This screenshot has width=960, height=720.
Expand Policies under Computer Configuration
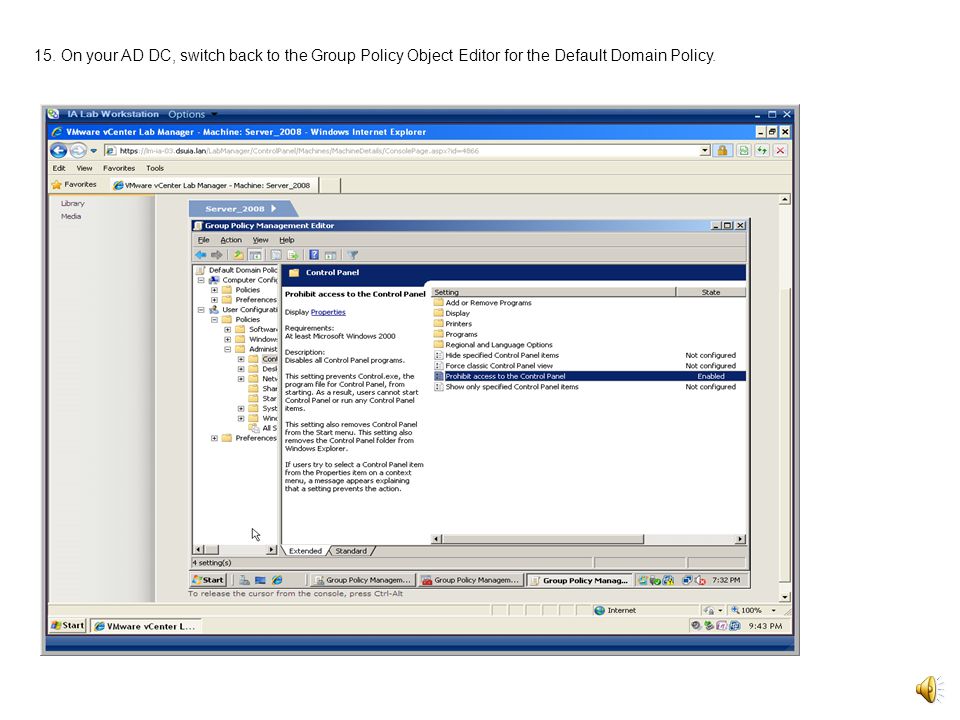[x=214, y=290]
